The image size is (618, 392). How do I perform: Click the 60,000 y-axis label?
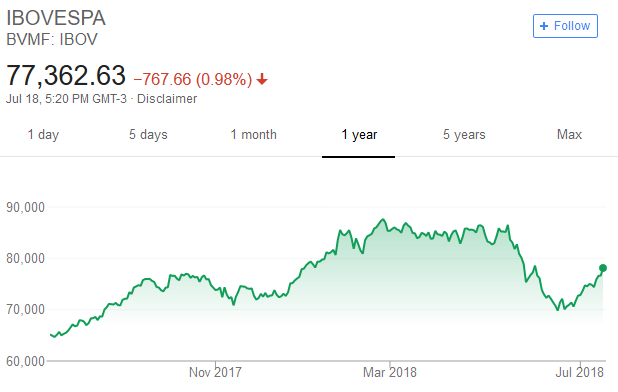[25, 361]
